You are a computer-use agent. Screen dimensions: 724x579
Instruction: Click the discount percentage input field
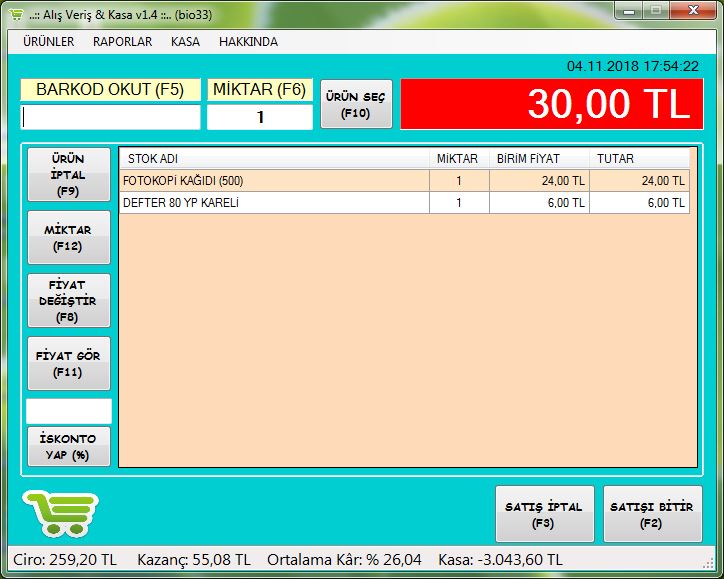pos(69,411)
